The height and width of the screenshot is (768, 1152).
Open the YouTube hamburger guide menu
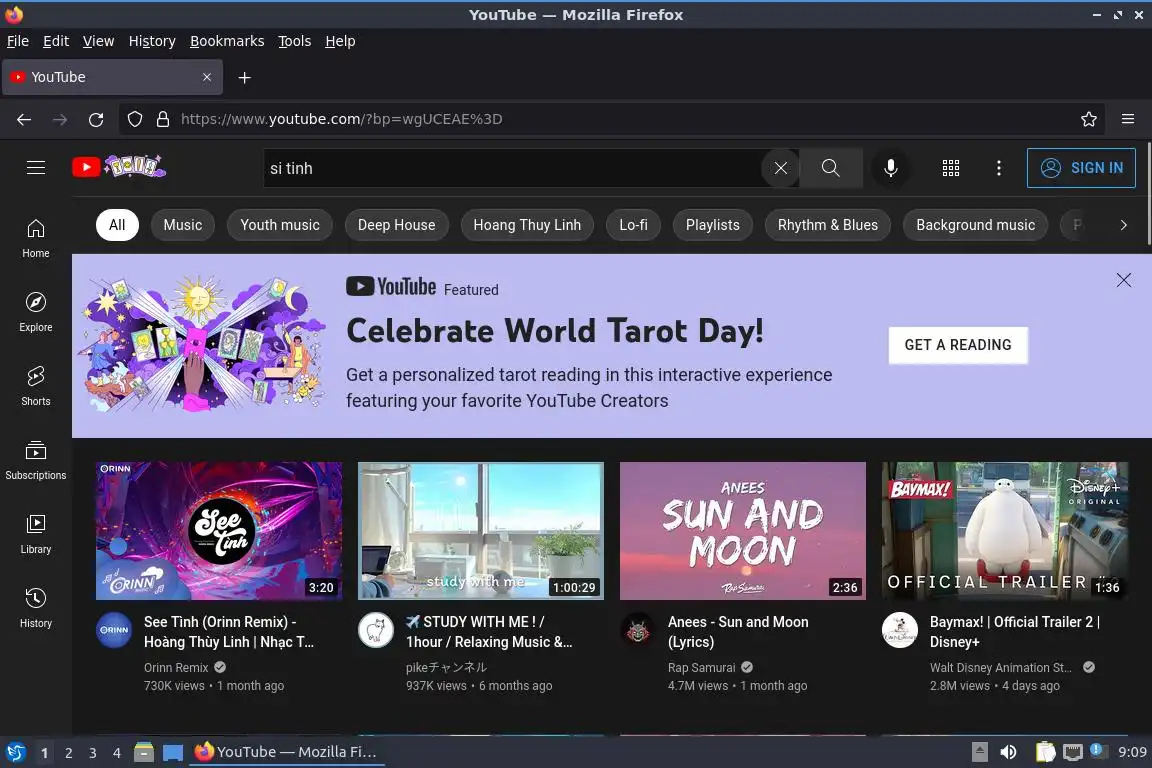click(35, 168)
